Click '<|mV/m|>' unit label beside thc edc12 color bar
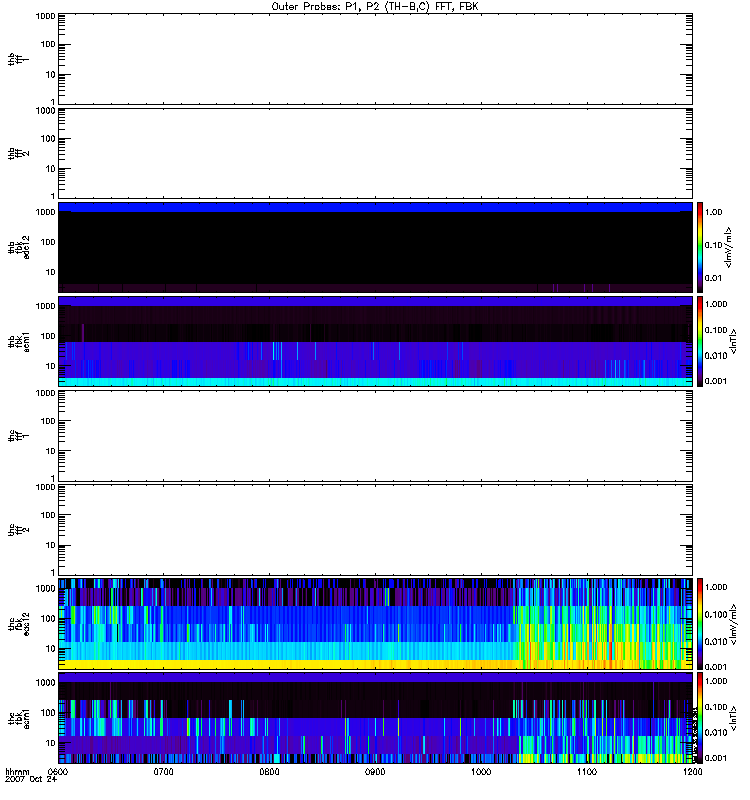 [733, 624]
